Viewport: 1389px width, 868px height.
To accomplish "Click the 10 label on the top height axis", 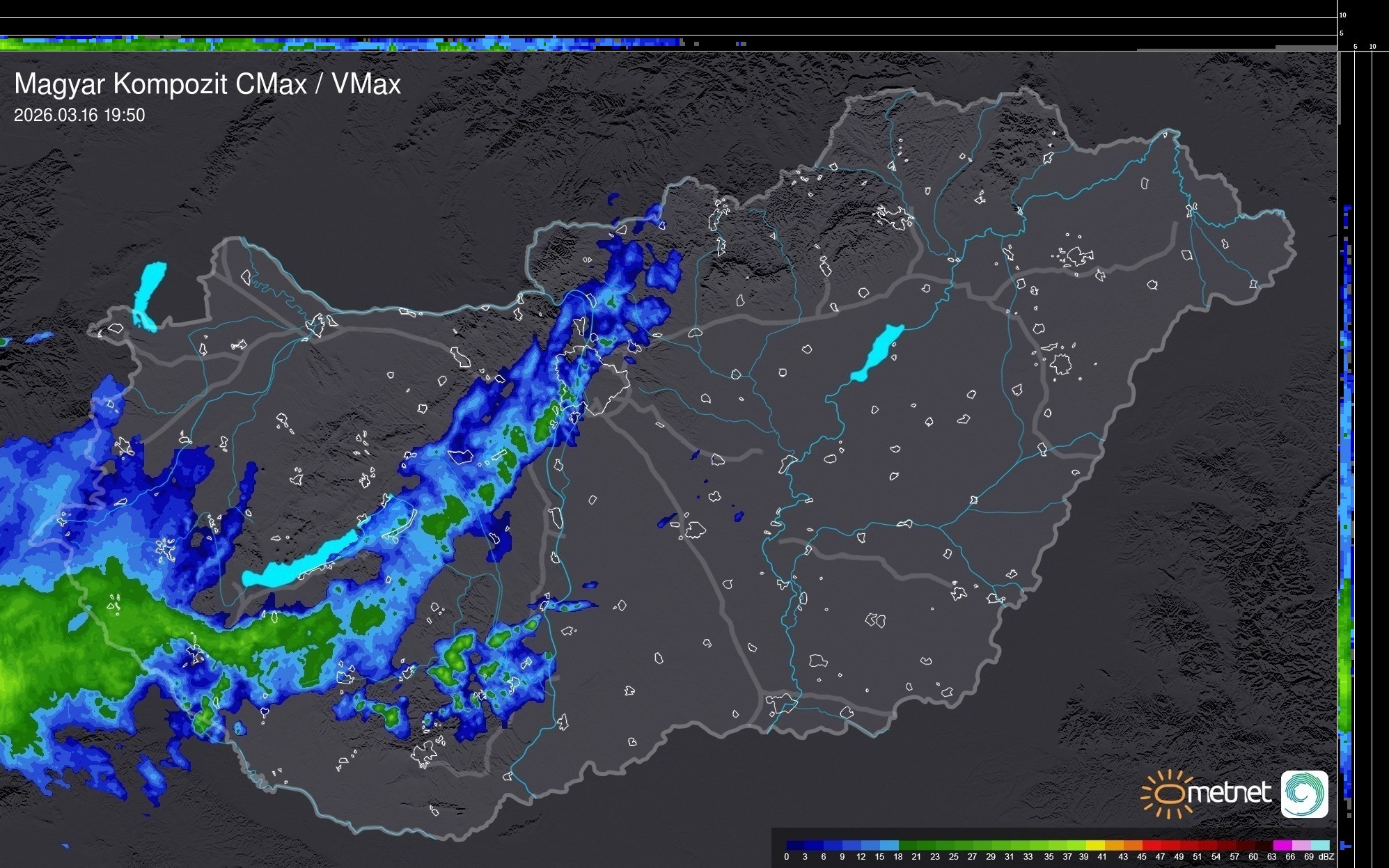I will coord(1342,15).
